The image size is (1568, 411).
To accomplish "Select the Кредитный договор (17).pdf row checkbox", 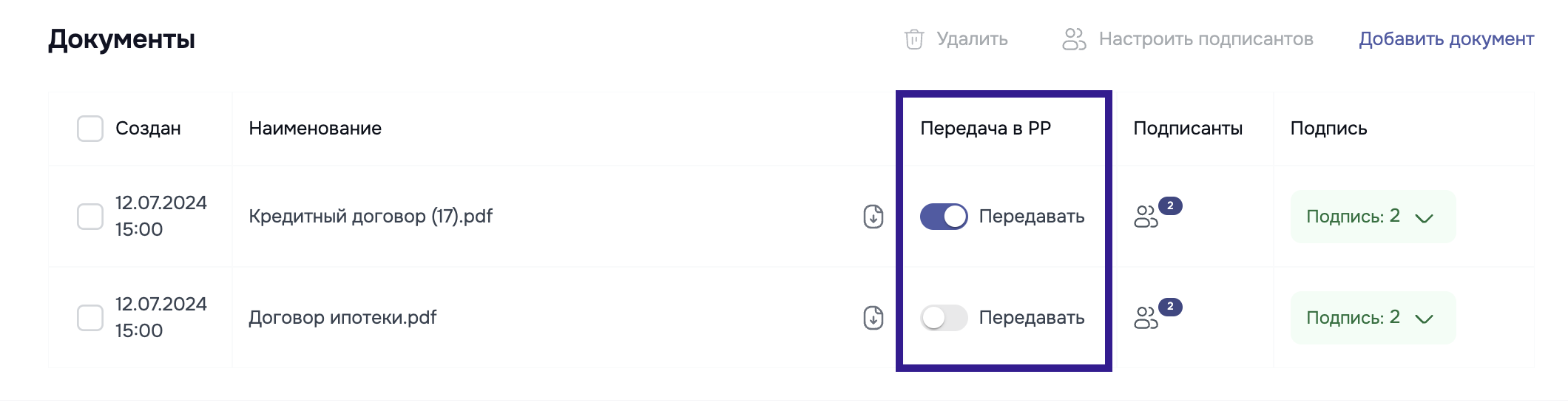I will (x=90, y=217).
